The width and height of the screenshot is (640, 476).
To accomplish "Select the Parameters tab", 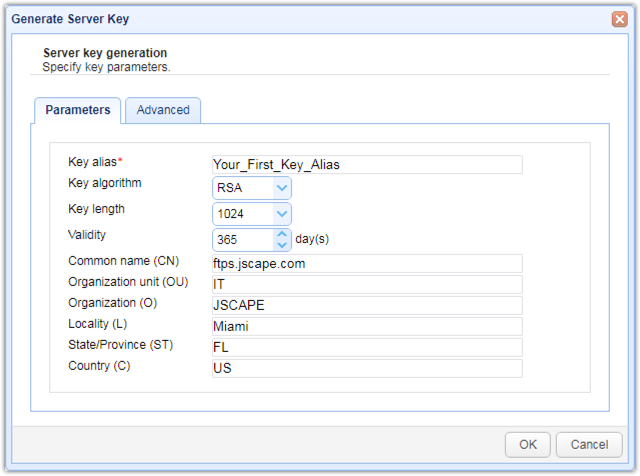I will point(78,110).
